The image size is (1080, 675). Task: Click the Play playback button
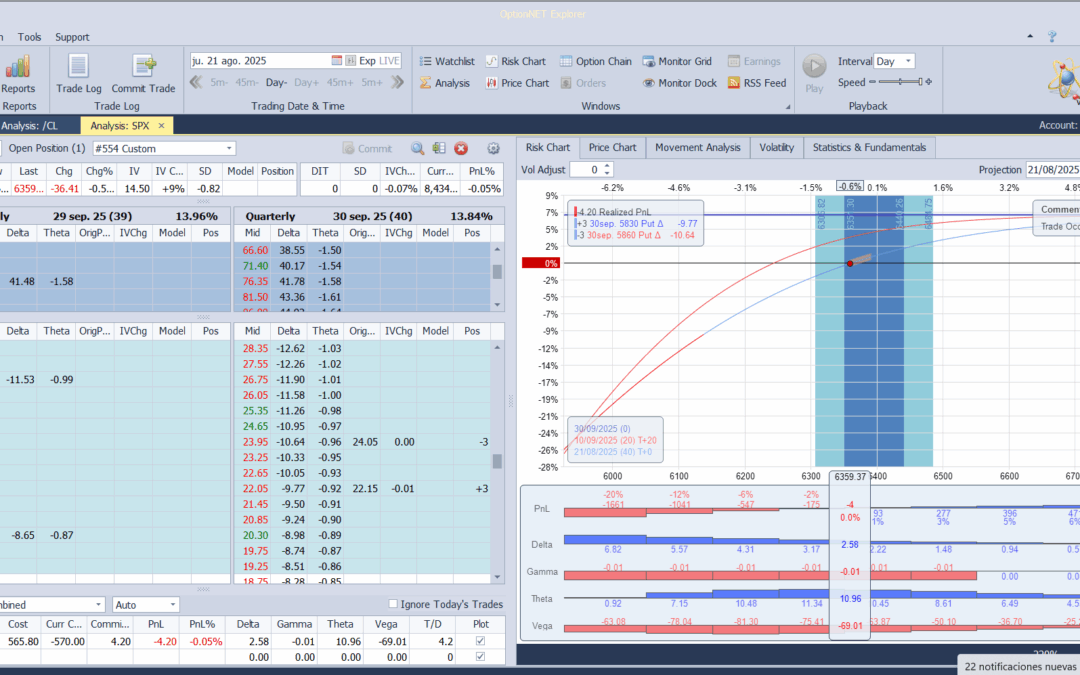[814, 67]
